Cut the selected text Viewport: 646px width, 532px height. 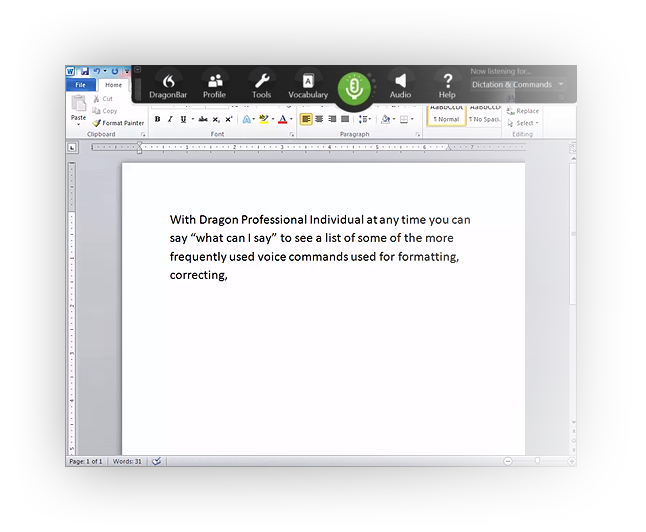pyautogui.click(x=103, y=98)
